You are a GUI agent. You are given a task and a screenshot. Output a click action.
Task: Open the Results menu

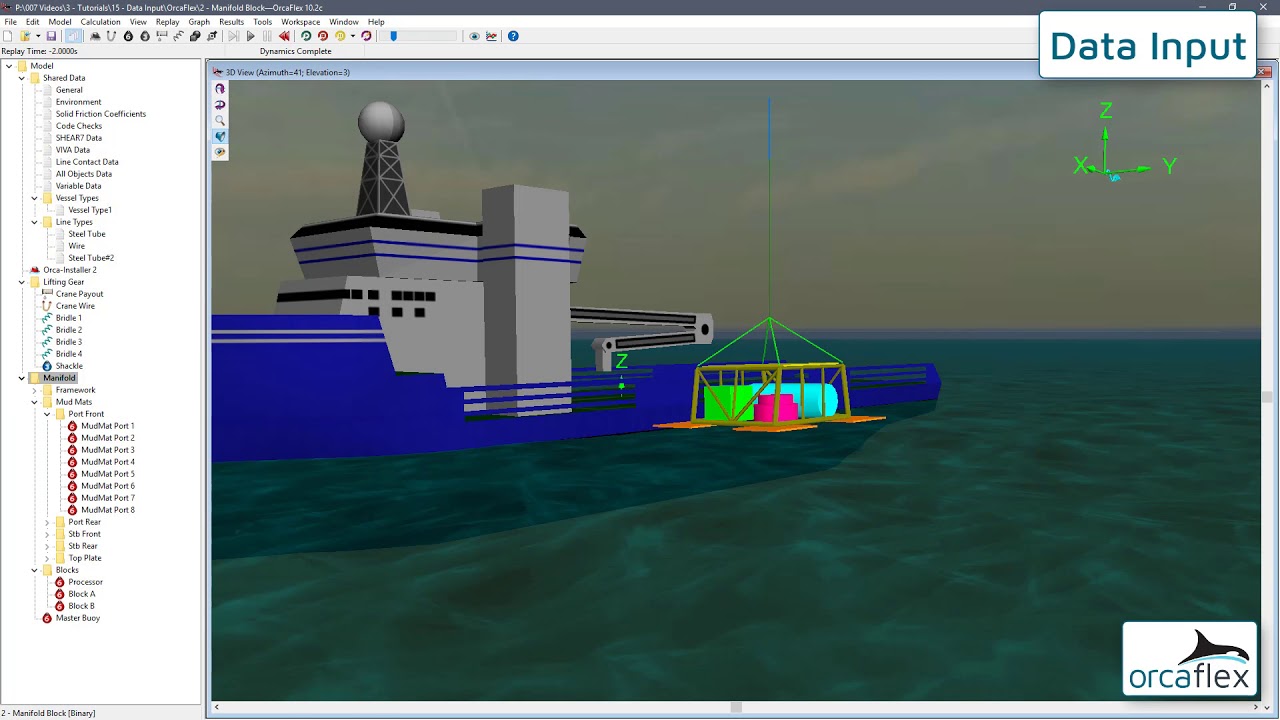tap(231, 21)
